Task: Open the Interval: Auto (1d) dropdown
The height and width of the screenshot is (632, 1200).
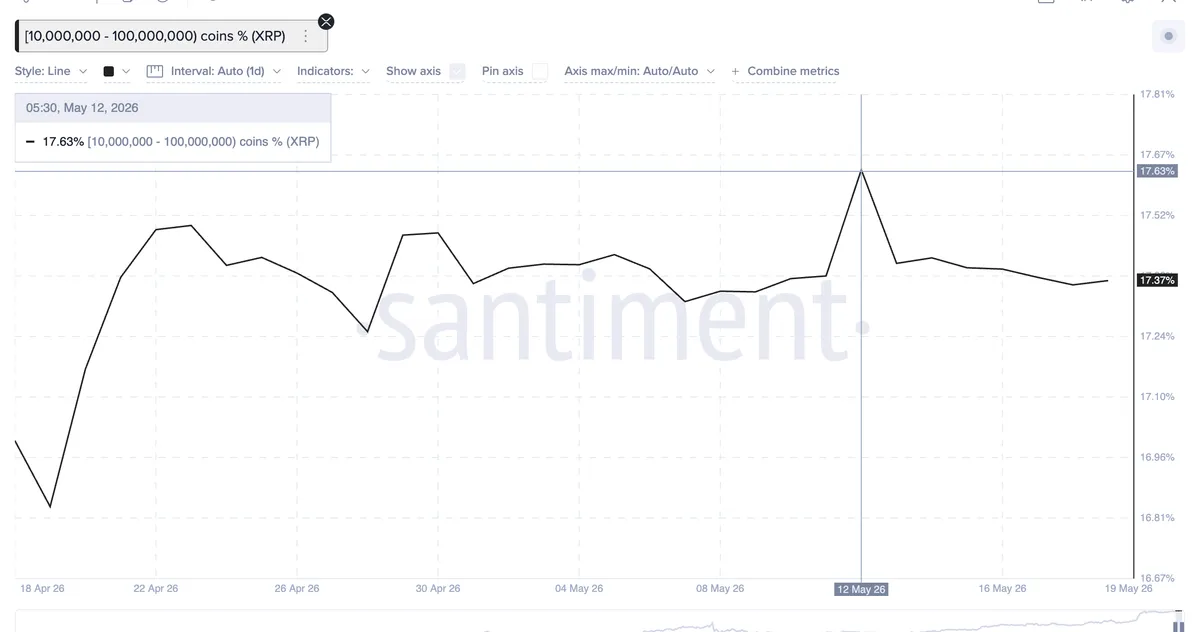Action: pos(226,71)
